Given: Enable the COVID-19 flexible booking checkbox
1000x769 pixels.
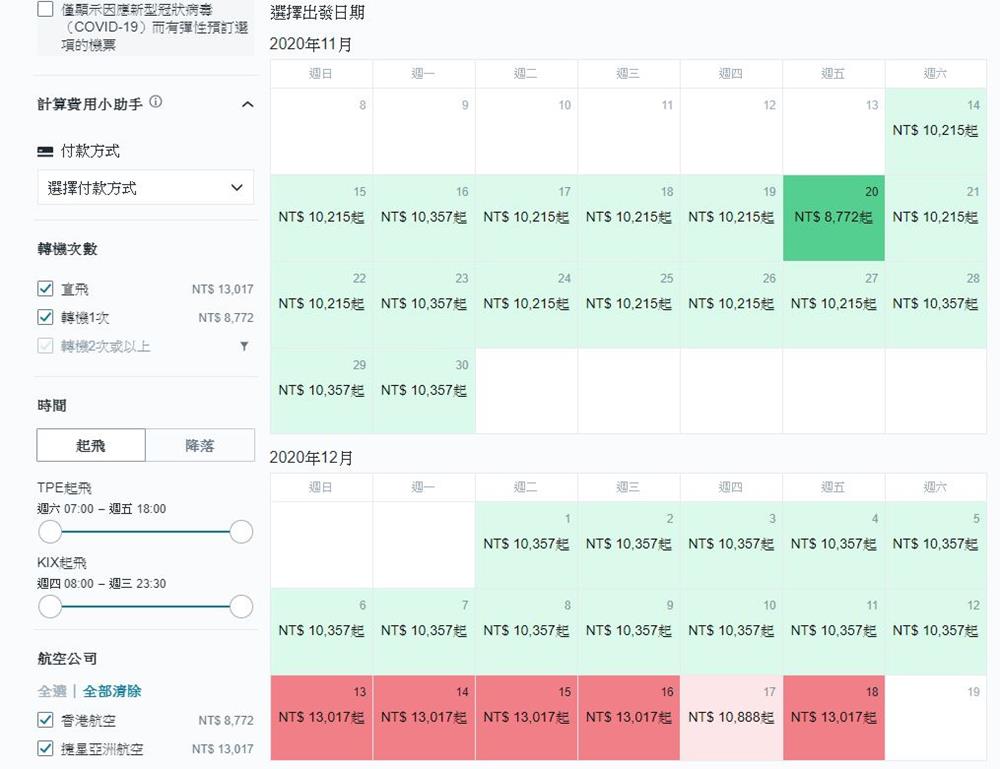Looking at the screenshot, I should tap(45, 9).
